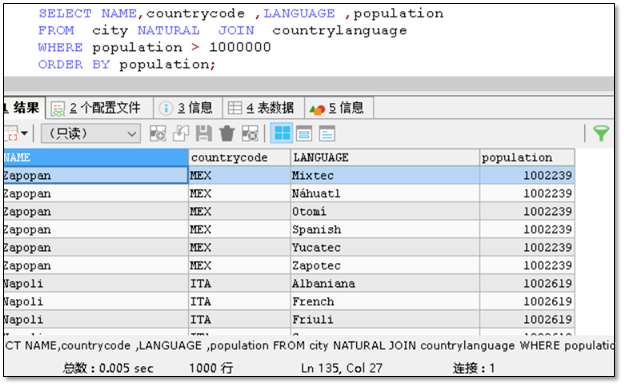Place cursor on the SELECT line in editor
Image resolution: width=624 pixels, height=386 pixels.
pos(241,14)
